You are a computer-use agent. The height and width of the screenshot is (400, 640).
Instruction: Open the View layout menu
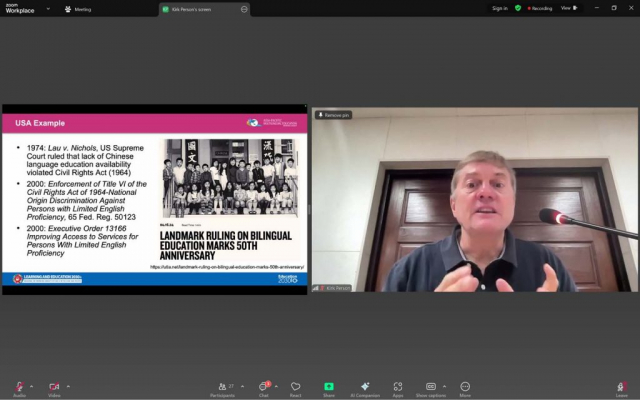pos(567,8)
